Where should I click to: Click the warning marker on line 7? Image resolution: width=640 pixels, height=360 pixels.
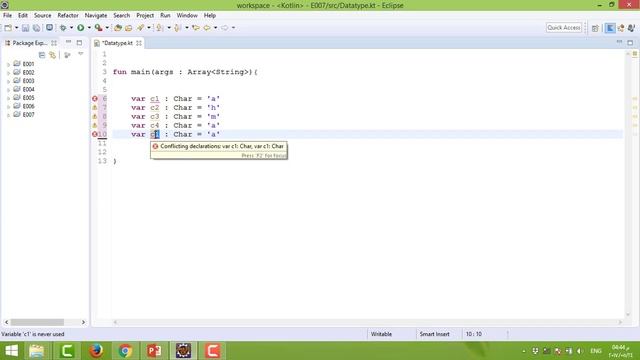coord(95,108)
